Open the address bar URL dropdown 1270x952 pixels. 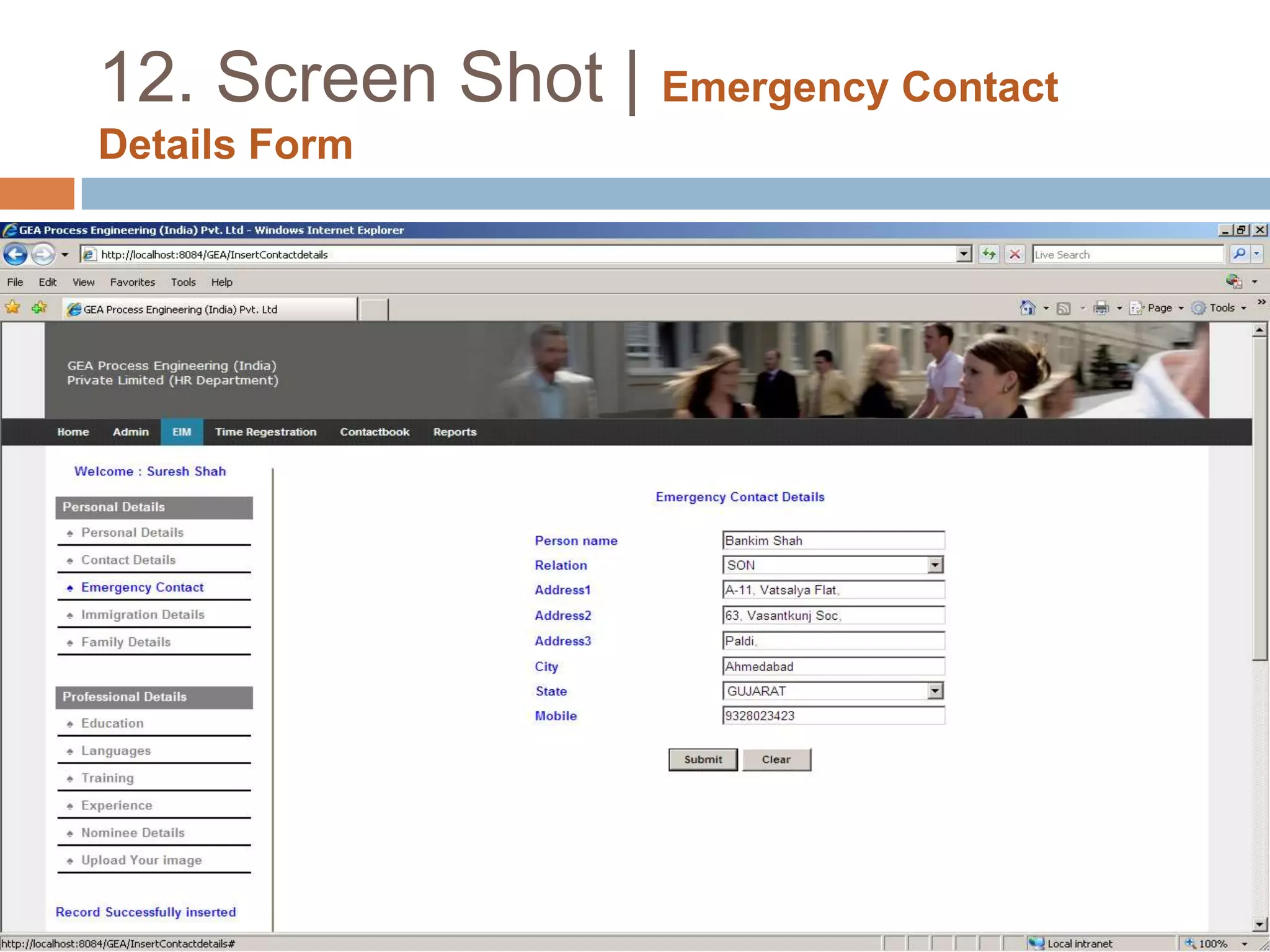click(964, 254)
